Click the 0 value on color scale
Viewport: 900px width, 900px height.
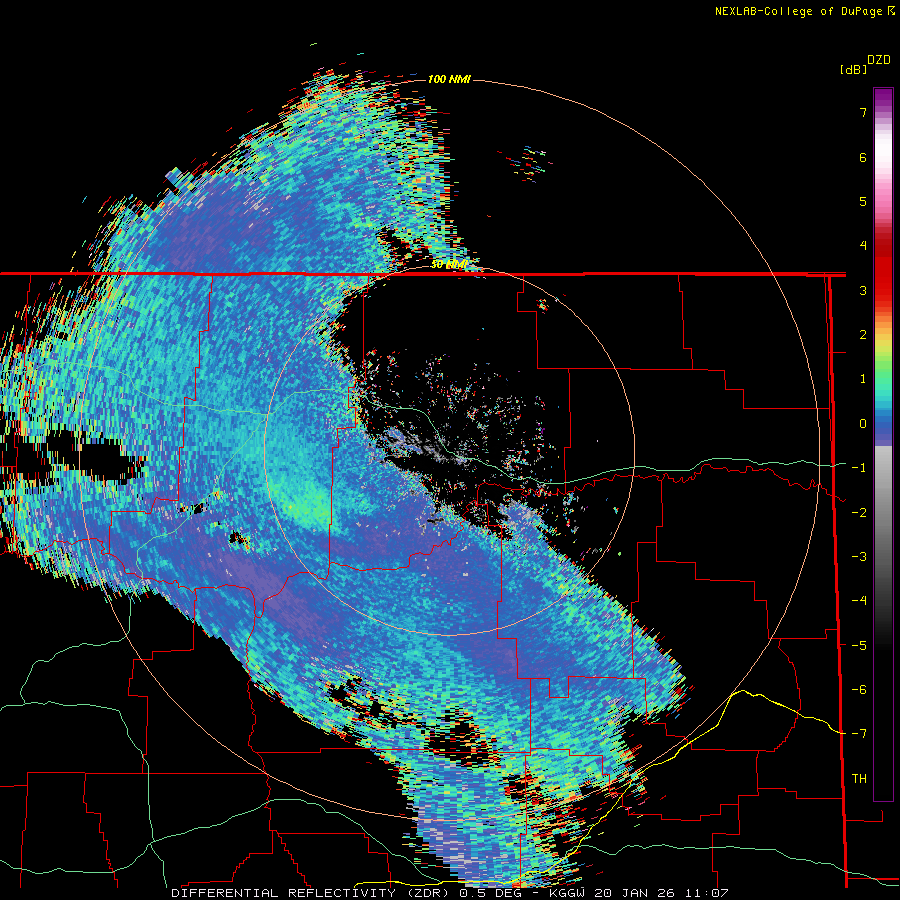pyautogui.click(x=863, y=424)
